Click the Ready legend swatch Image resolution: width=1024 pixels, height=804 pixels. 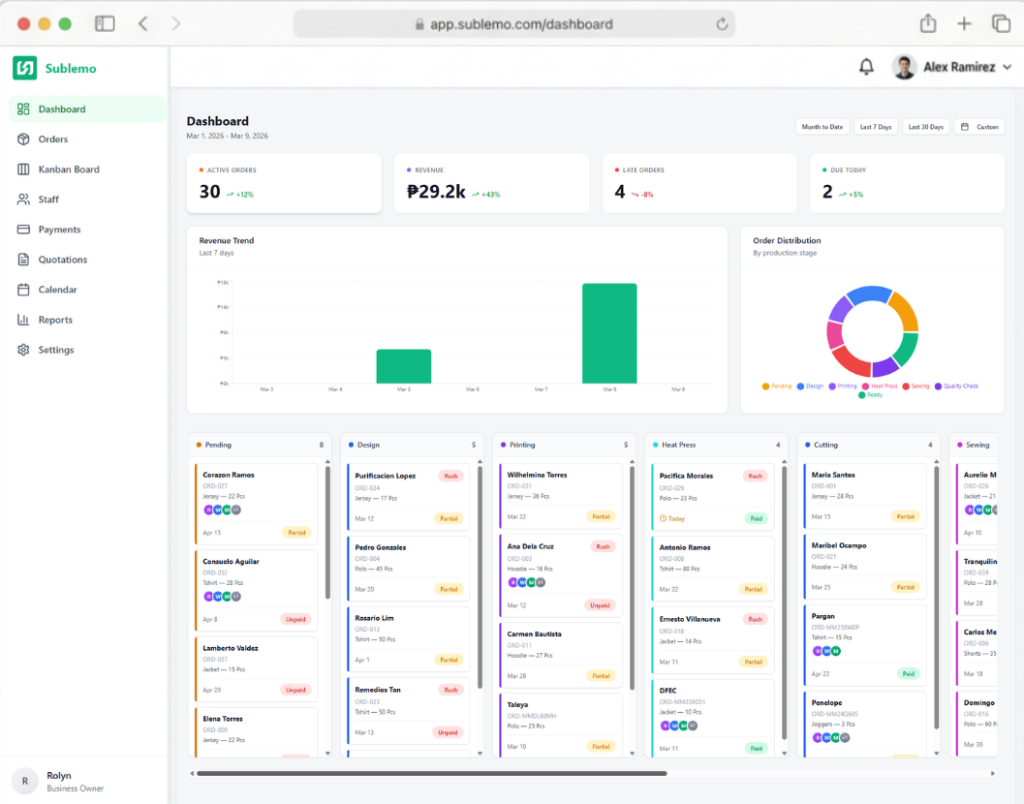[x=862, y=394]
